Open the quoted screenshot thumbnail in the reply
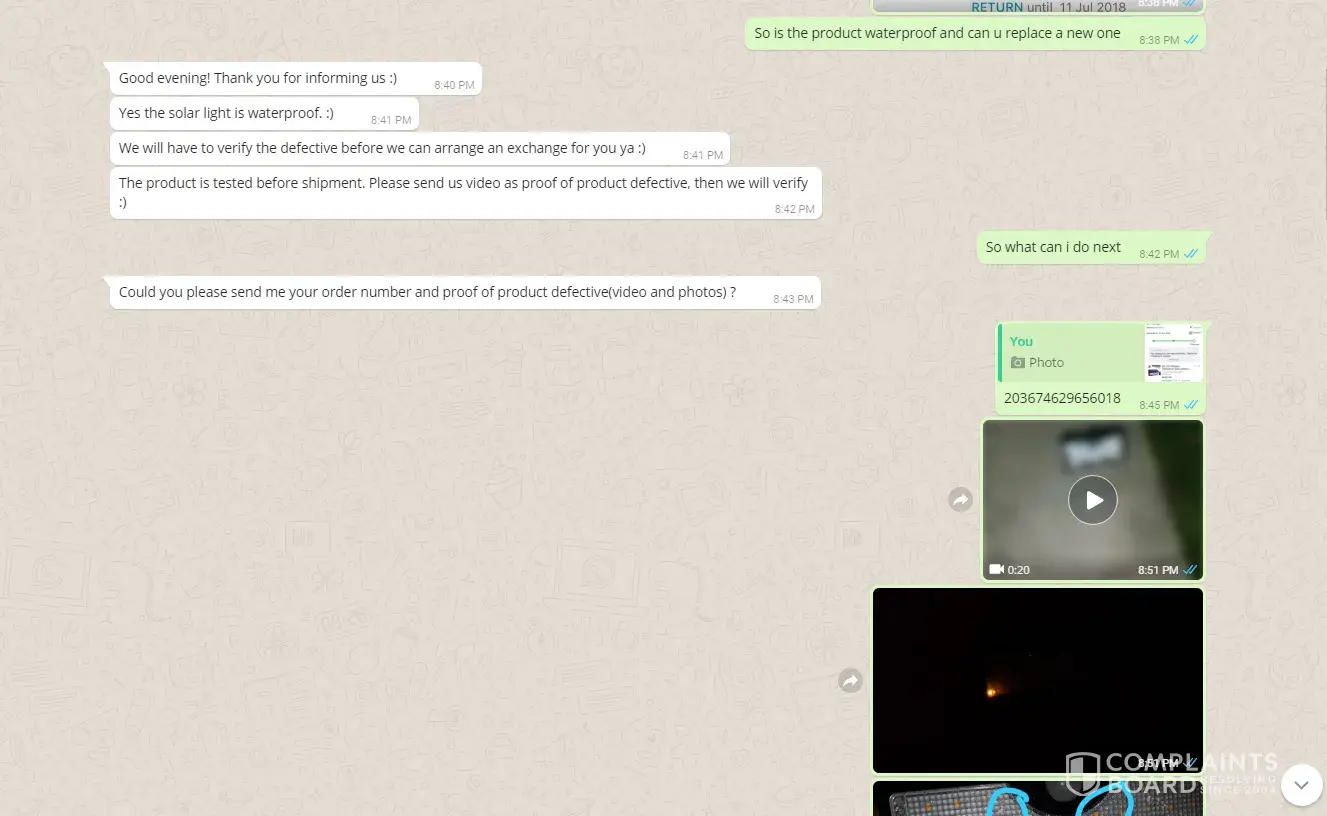Image resolution: width=1327 pixels, height=816 pixels. click(x=1173, y=352)
